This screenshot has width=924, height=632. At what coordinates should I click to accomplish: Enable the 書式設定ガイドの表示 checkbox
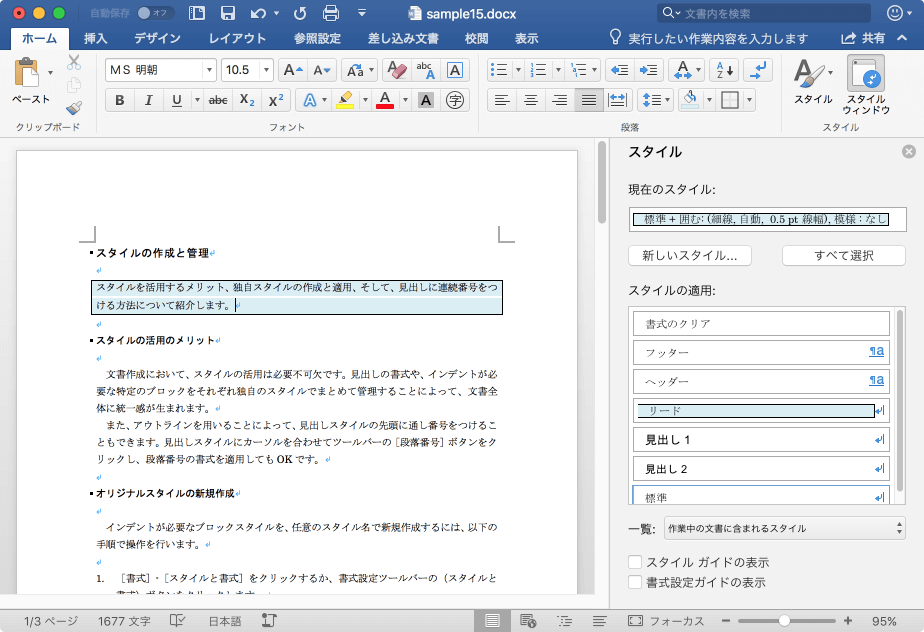(634, 581)
